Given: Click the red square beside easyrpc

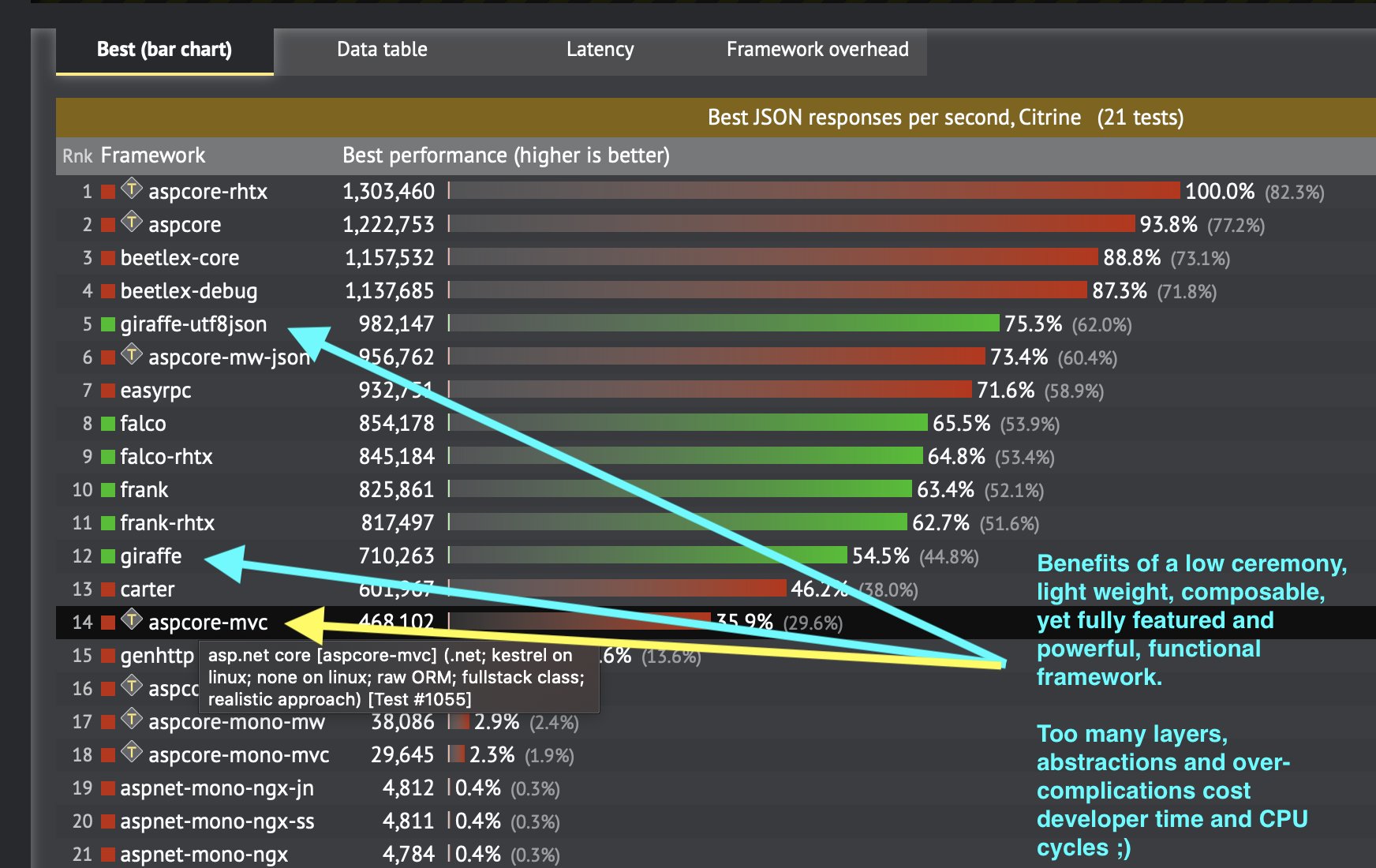Looking at the screenshot, I should click(x=108, y=391).
